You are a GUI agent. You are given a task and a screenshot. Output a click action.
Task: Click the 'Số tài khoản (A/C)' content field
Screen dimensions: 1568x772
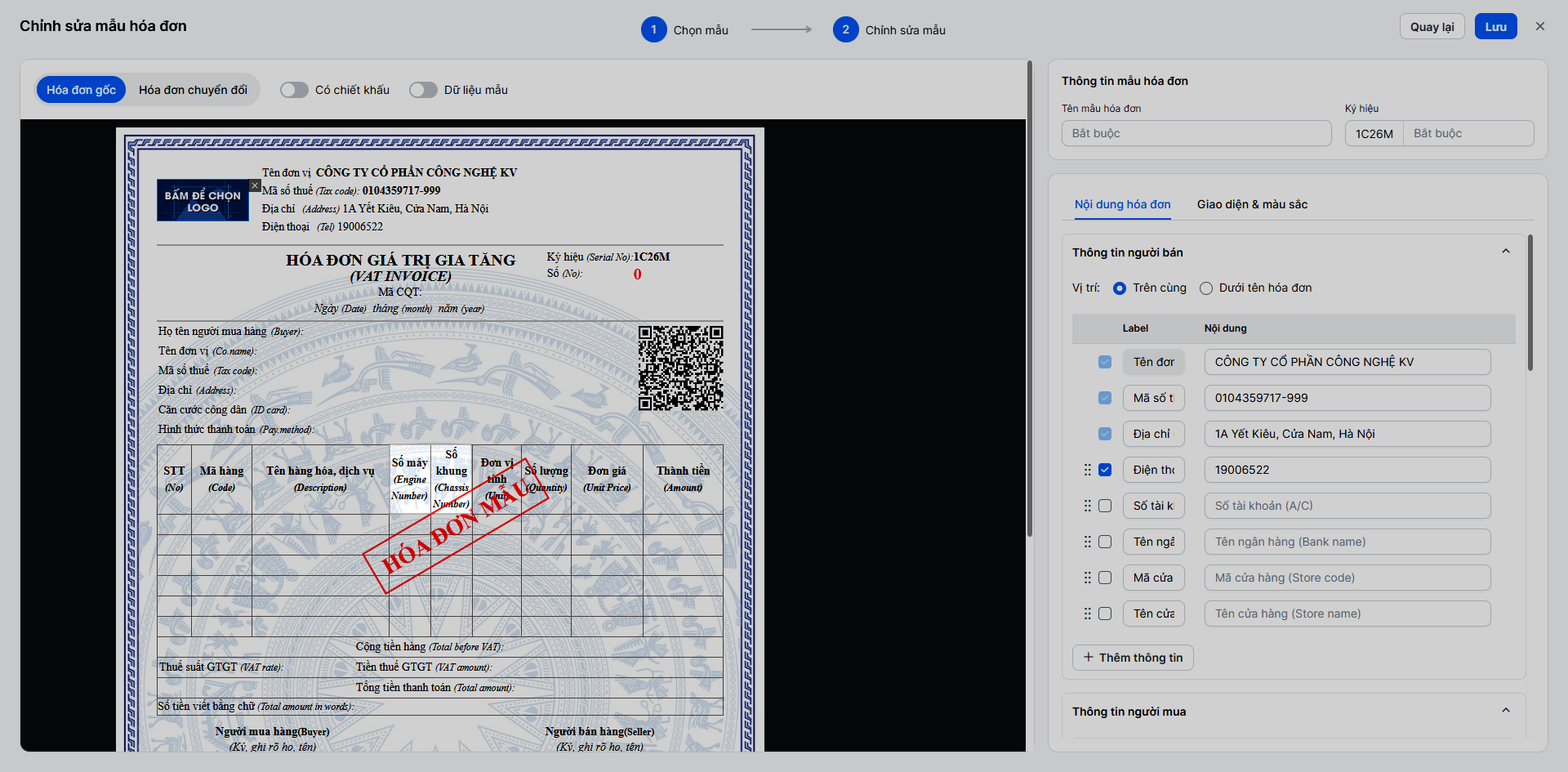coord(1347,506)
